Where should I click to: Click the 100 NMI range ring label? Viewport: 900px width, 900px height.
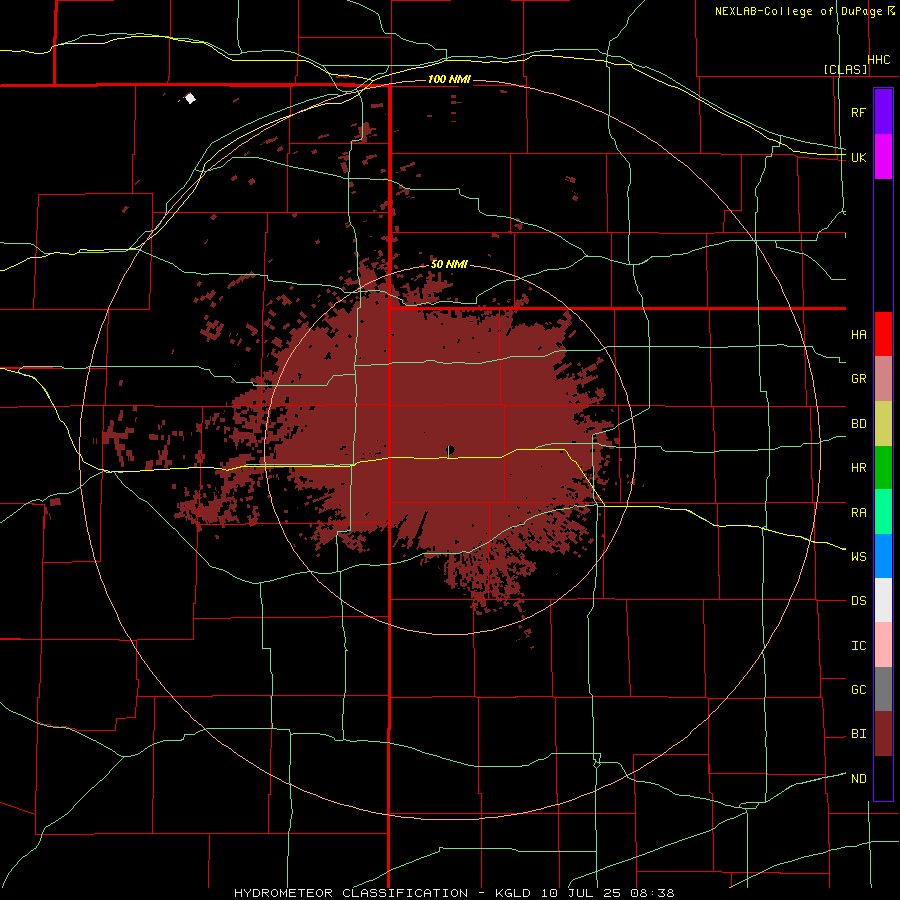449,79
